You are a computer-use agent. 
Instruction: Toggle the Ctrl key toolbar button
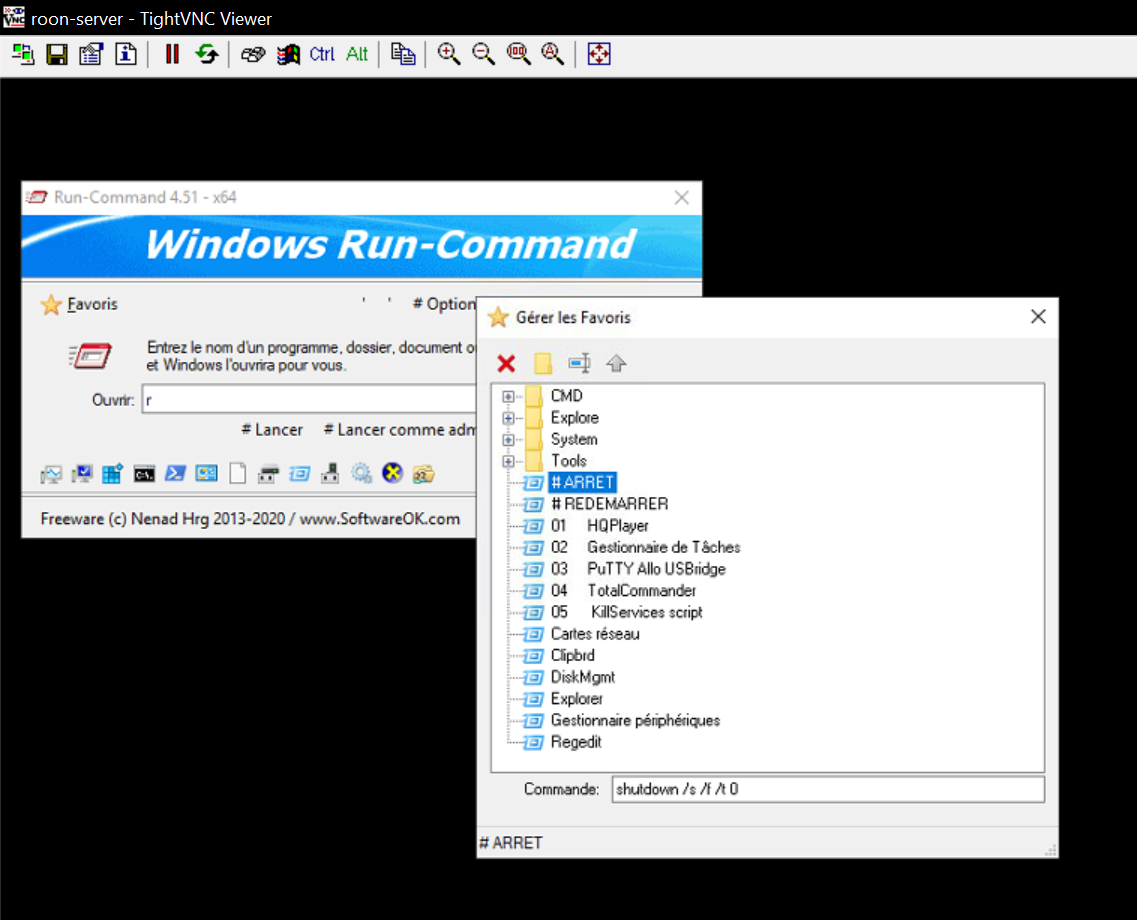tap(322, 54)
